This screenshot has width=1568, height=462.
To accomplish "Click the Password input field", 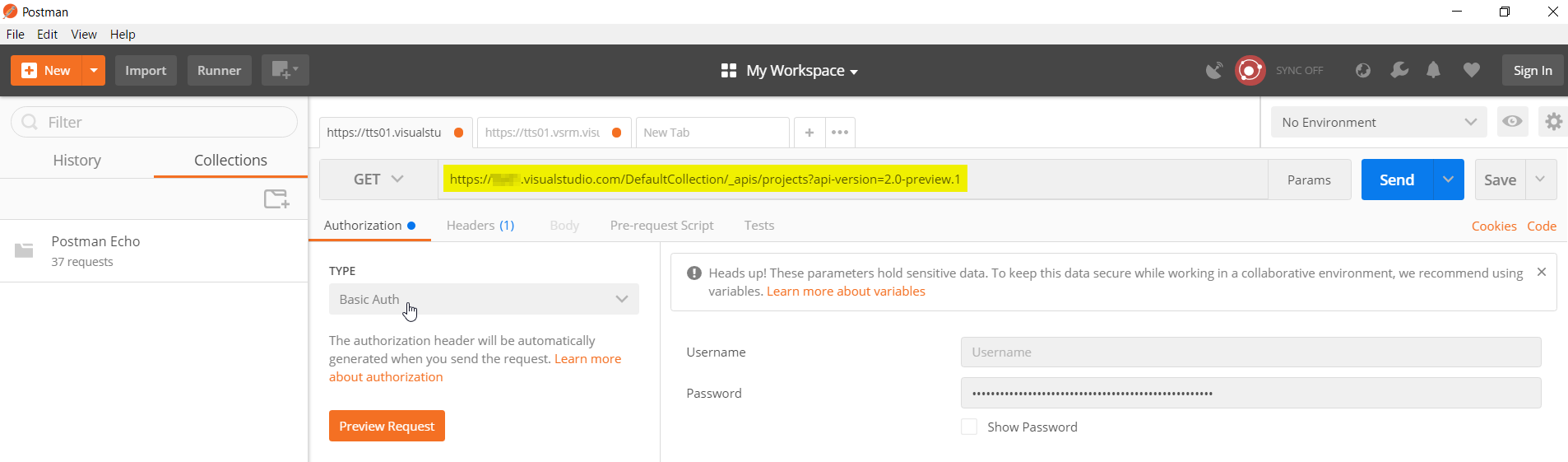I will (x=1250, y=393).
